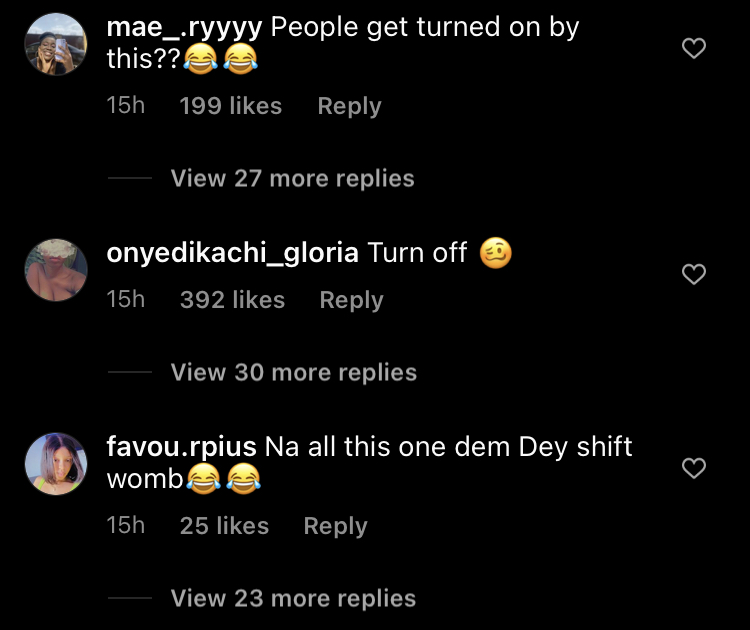Screen dimensions: 750x630
Task: Reply to the Turn off comment
Action: click(352, 300)
